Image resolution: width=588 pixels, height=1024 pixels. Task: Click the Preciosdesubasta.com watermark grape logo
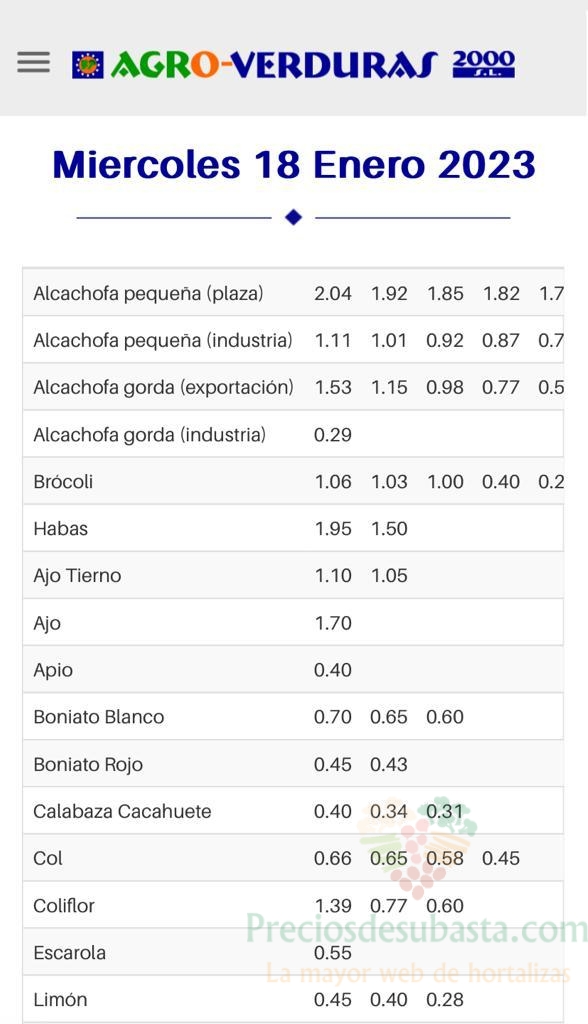coord(417,846)
